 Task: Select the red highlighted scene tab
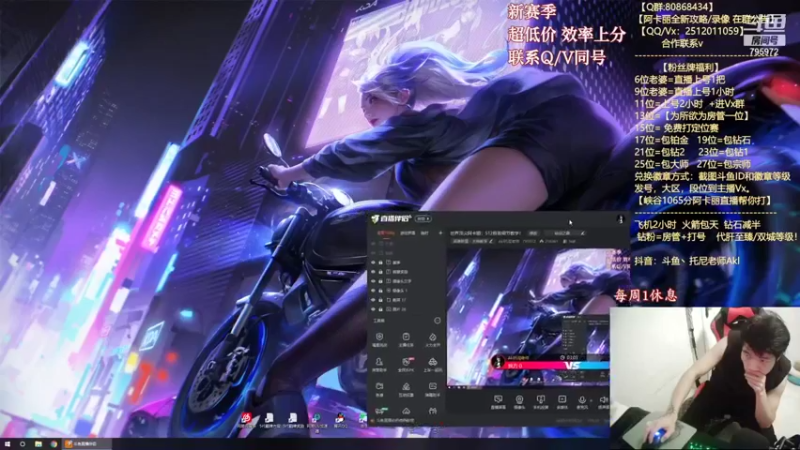click(386, 233)
